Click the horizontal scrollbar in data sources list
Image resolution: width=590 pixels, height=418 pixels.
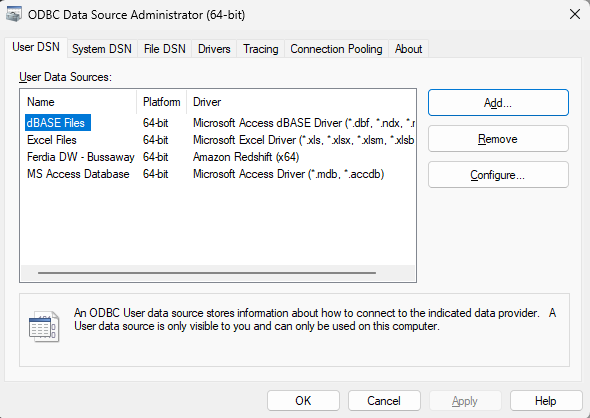pyautogui.click(x=207, y=273)
